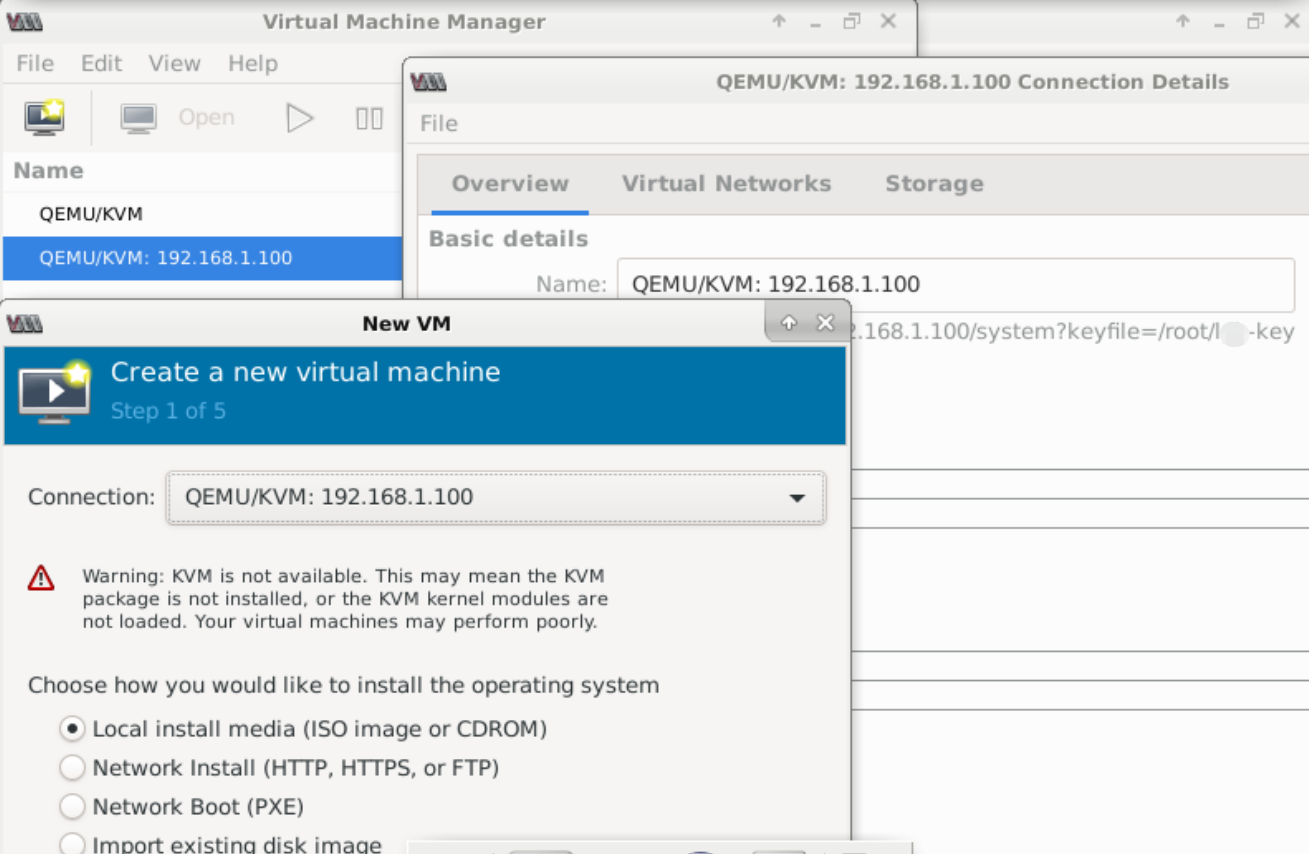Open the Edit menu
Screen dimensions: 1309x854
[x=101, y=63]
